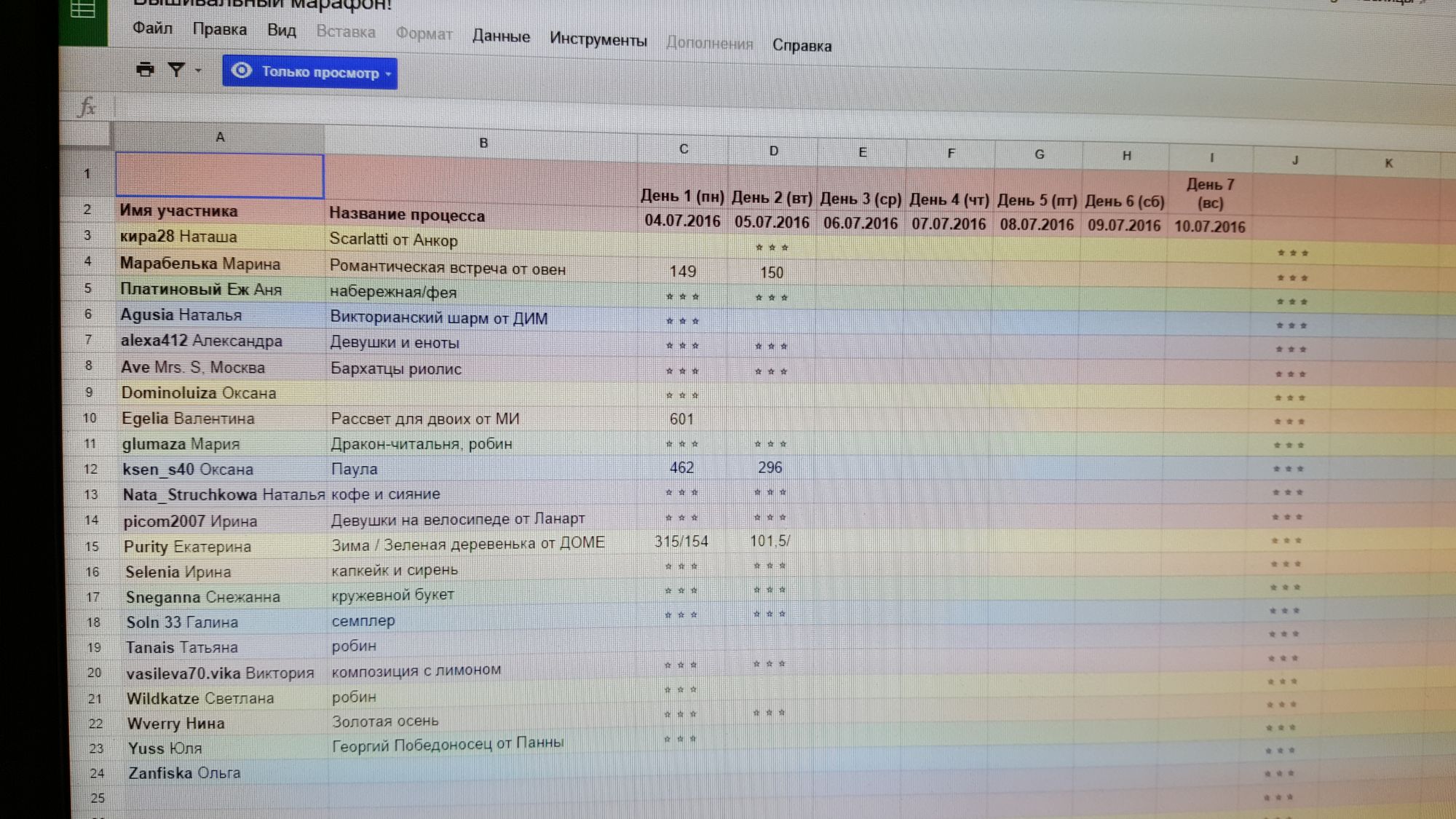This screenshot has width=1456, height=819.
Task: Open the Справка menu
Action: point(802,46)
